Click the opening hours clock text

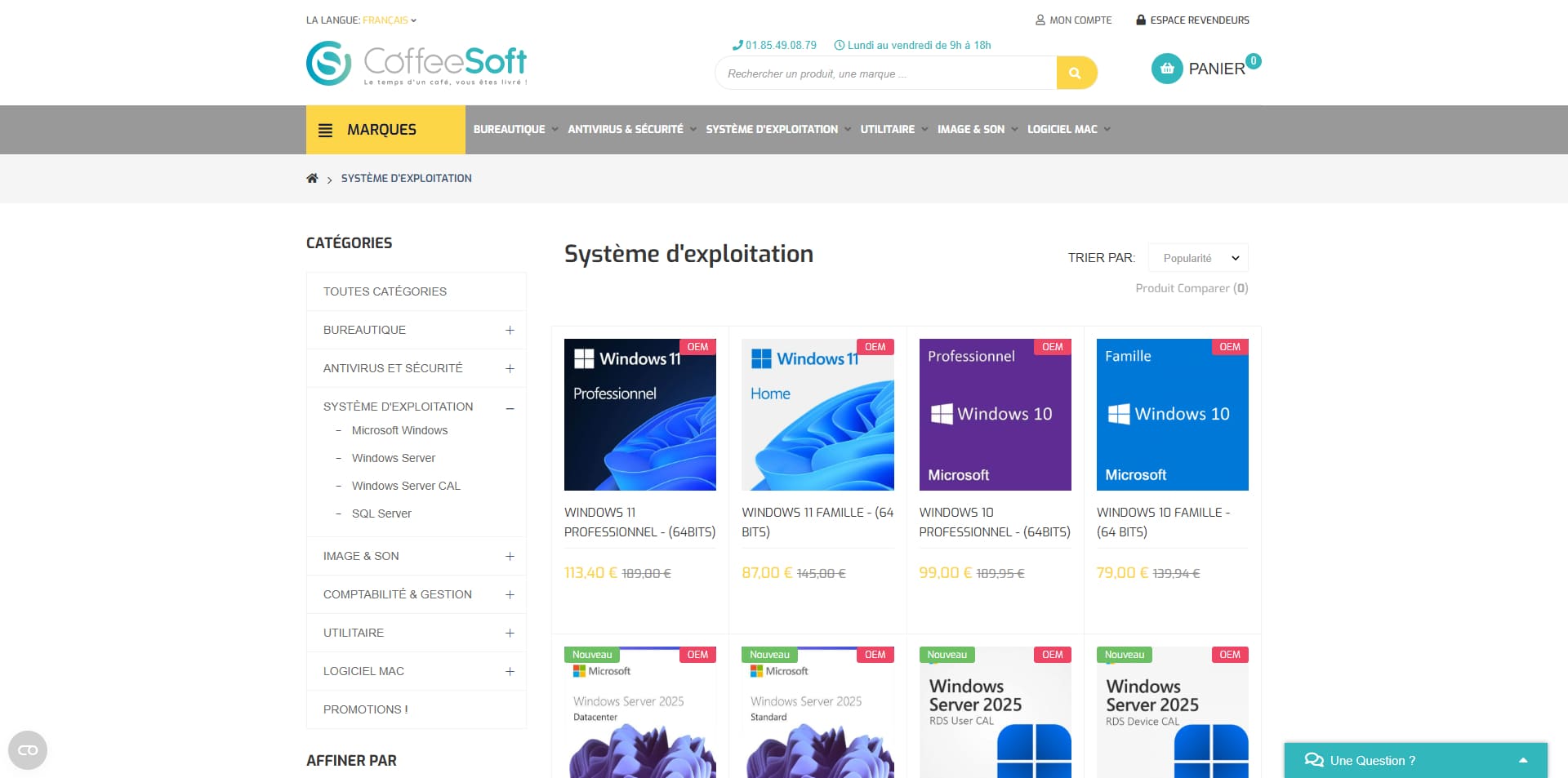coord(912,45)
